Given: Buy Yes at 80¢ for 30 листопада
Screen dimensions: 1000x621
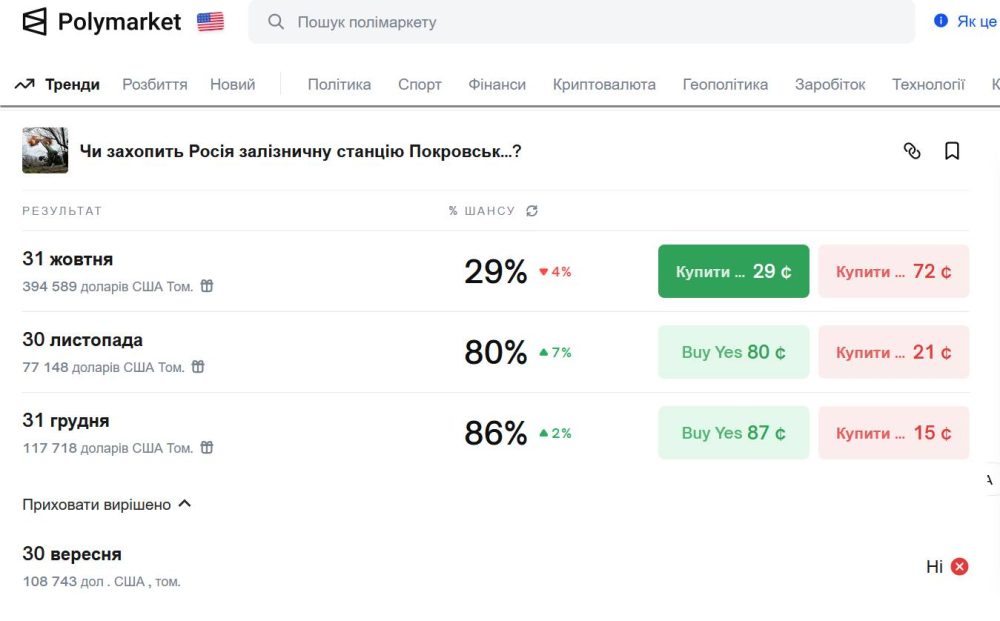Looking at the screenshot, I should pyautogui.click(x=733, y=352).
